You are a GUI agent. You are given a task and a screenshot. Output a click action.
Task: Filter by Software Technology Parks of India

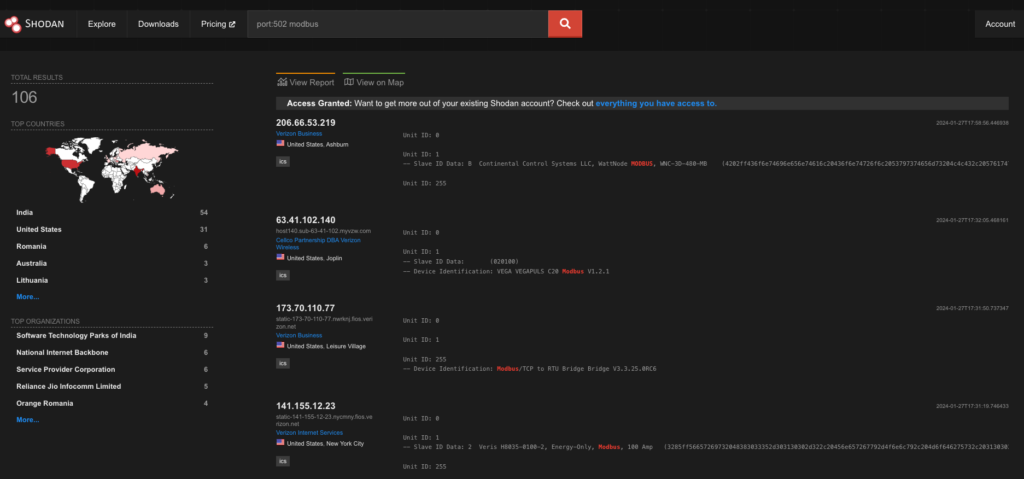pyautogui.click(x=76, y=335)
